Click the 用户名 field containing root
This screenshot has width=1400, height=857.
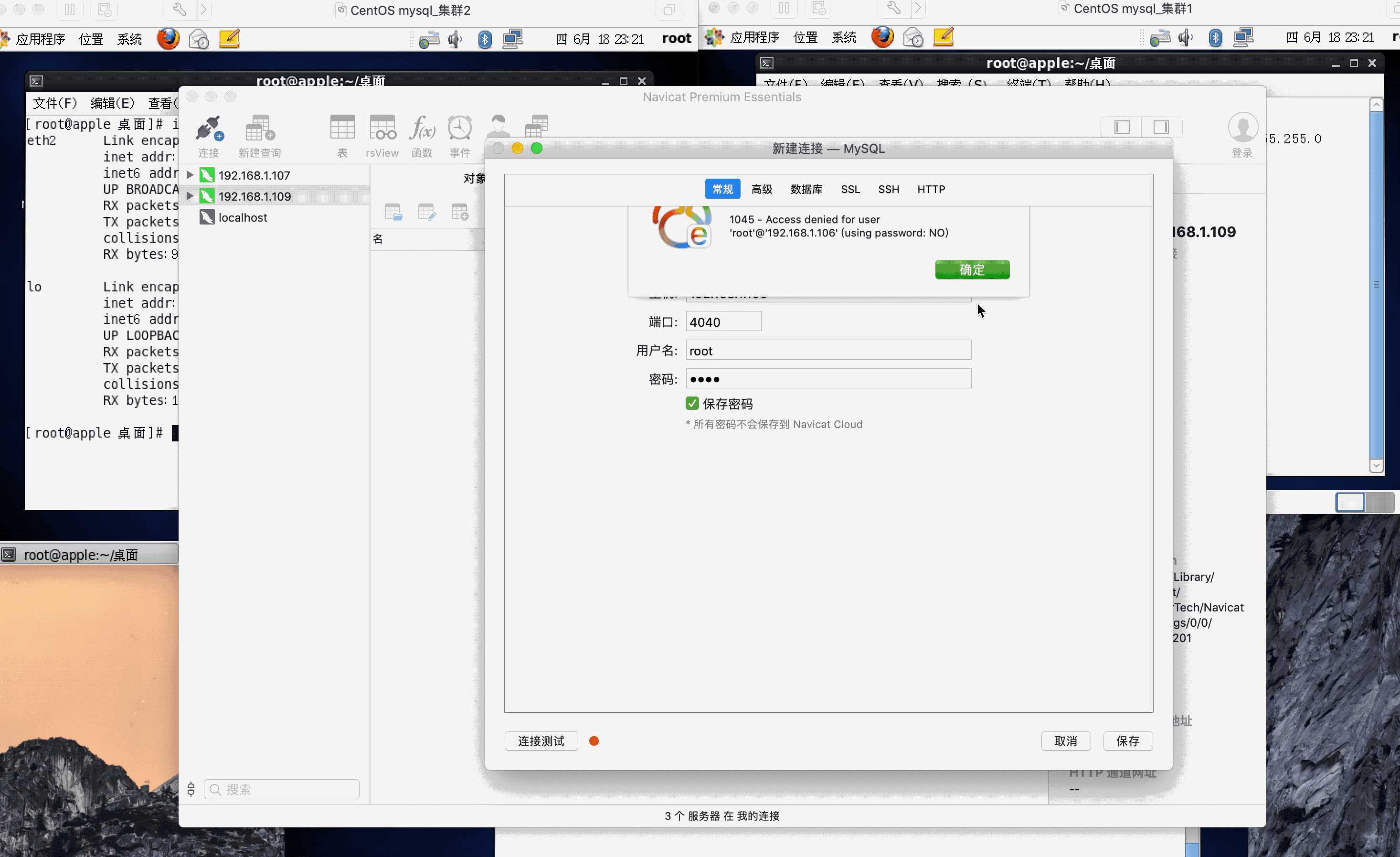pyautogui.click(x=828, y=350)
